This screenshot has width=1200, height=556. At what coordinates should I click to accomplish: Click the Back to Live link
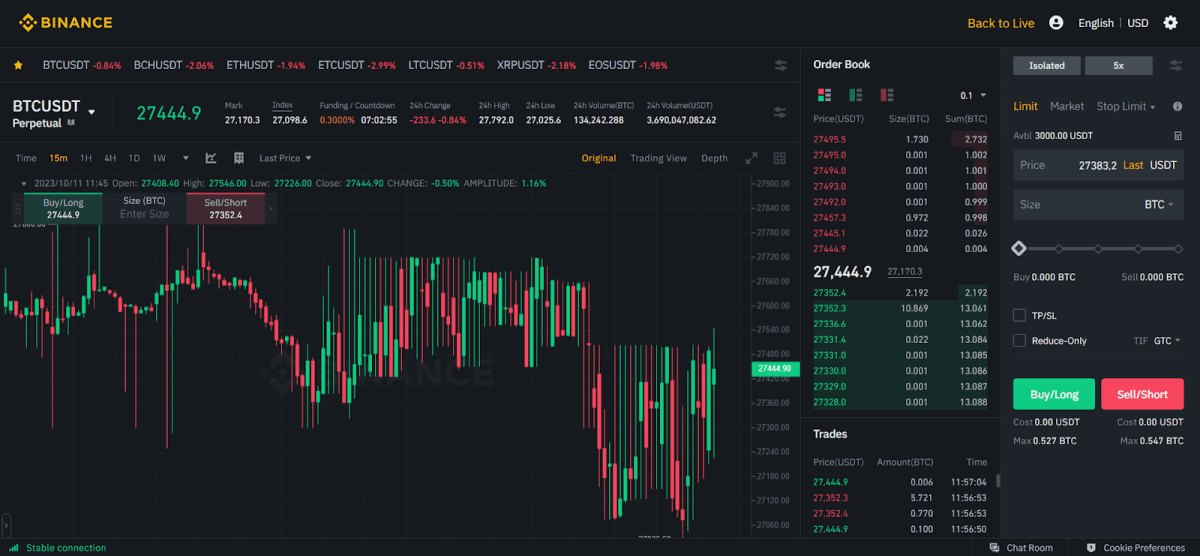[x=1001, y=23]
